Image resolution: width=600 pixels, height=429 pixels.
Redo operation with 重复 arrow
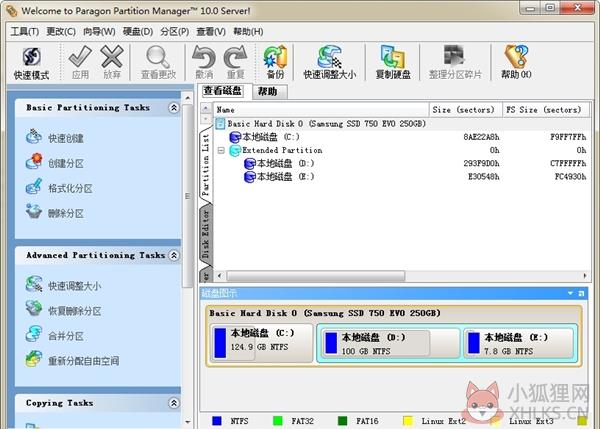pos(235,62)
